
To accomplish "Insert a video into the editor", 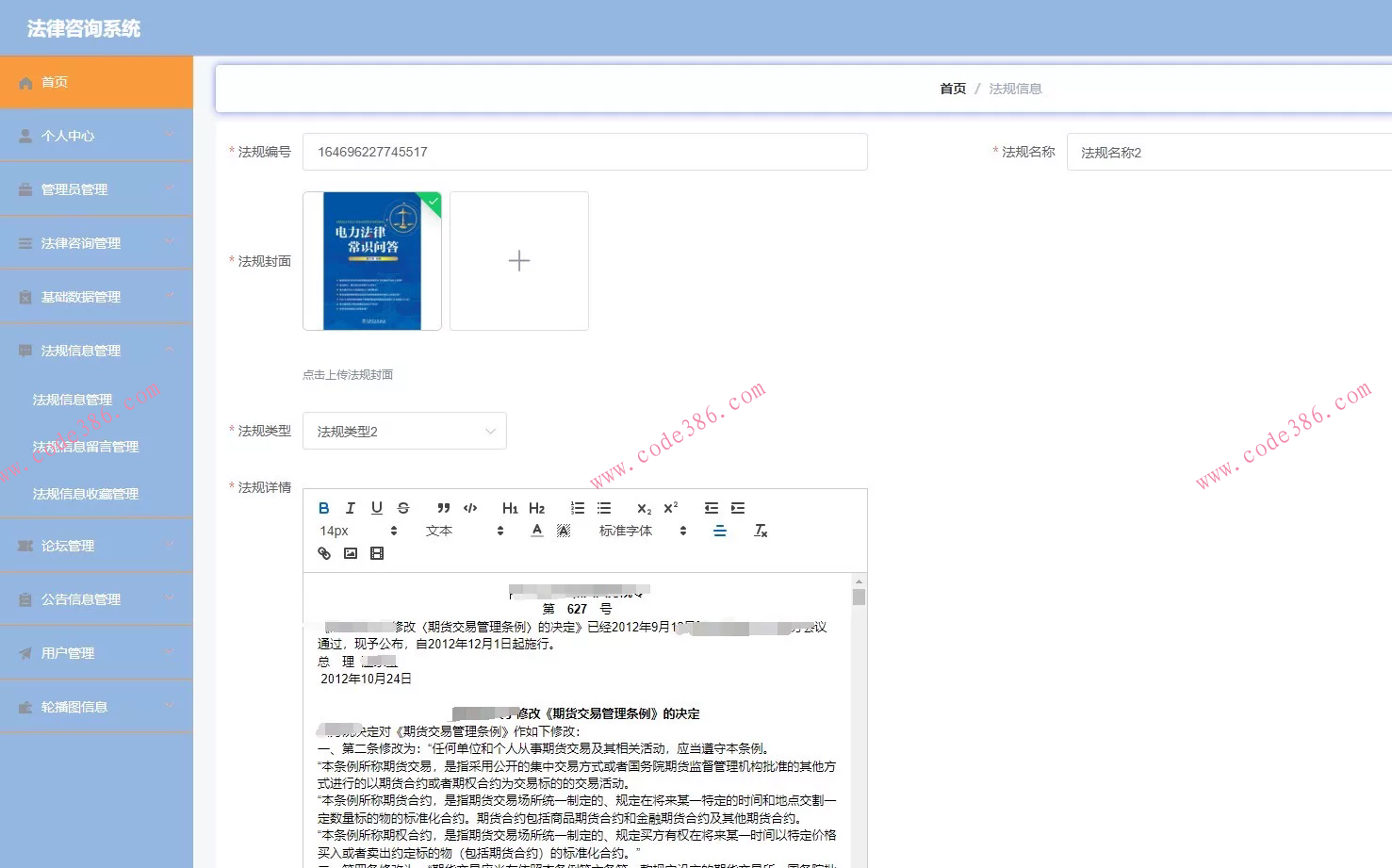I will [x=377, y=553].
